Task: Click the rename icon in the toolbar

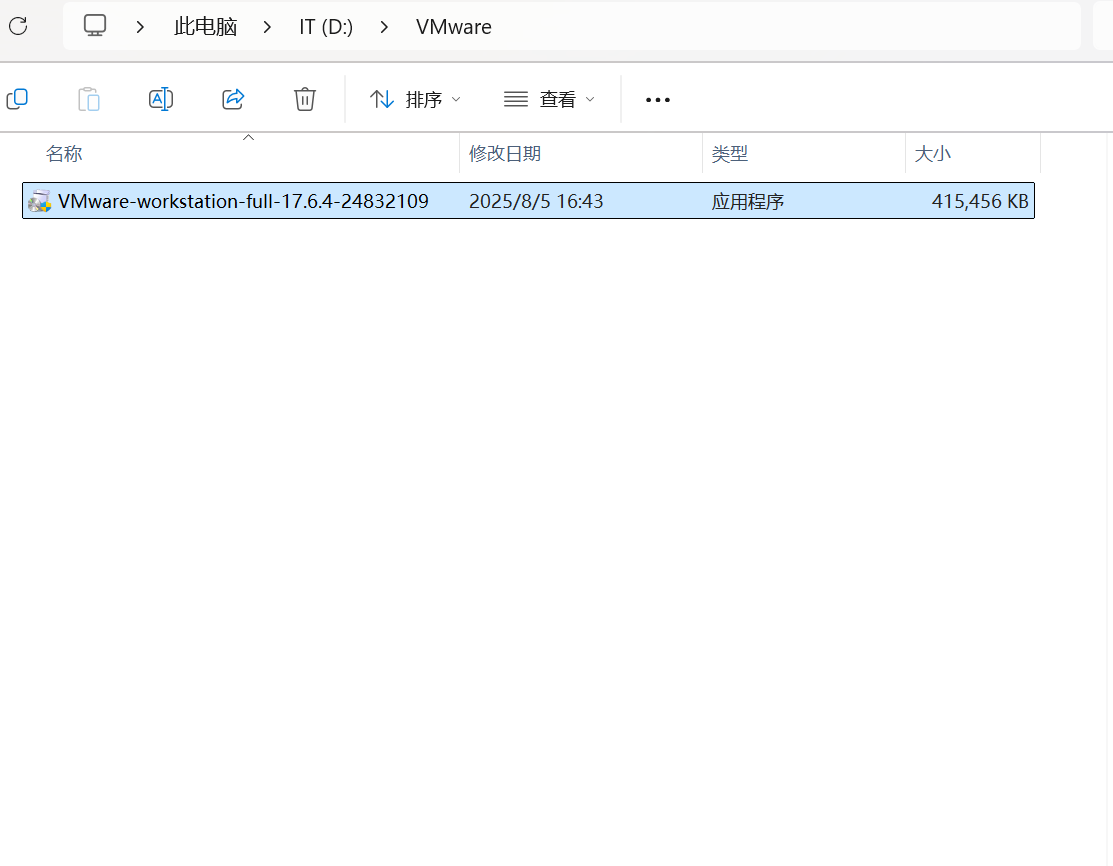Action: coord(161,99)
